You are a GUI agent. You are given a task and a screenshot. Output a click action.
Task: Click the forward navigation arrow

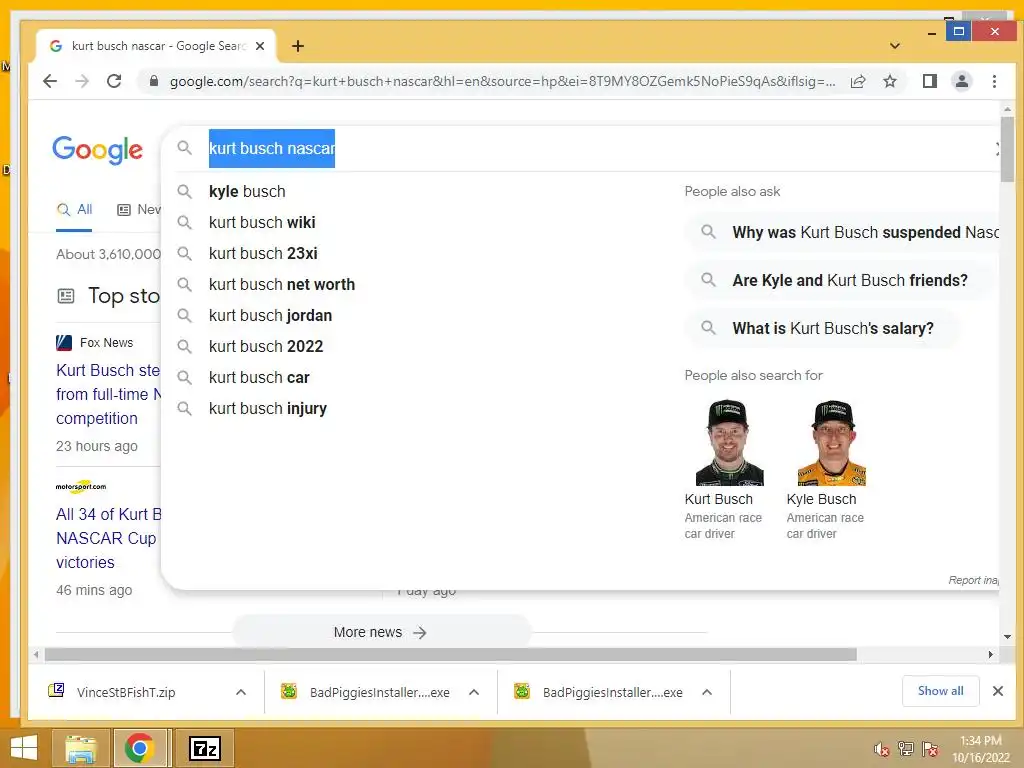[82, 81]
